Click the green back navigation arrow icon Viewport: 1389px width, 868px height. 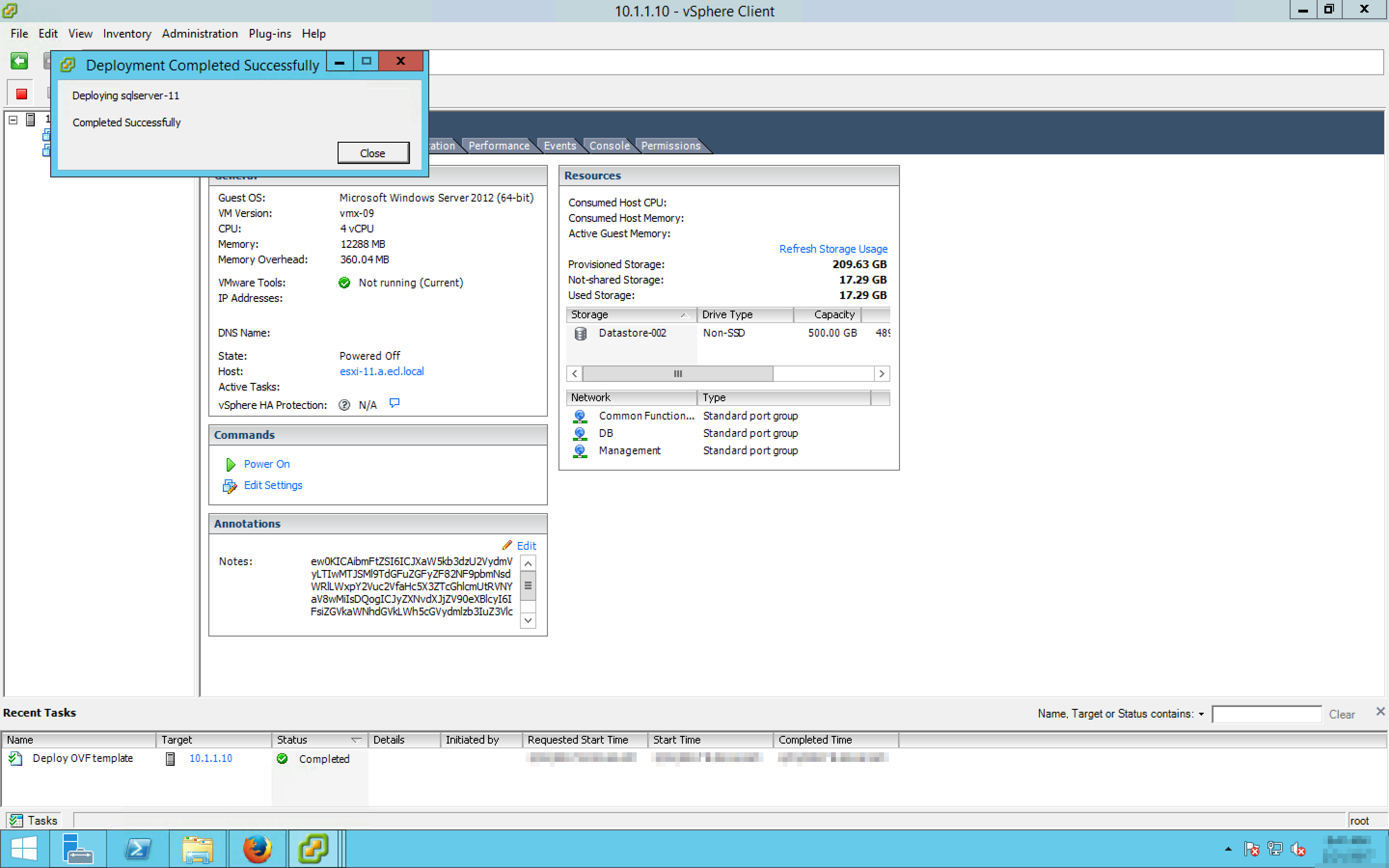[x=19, y=61]
